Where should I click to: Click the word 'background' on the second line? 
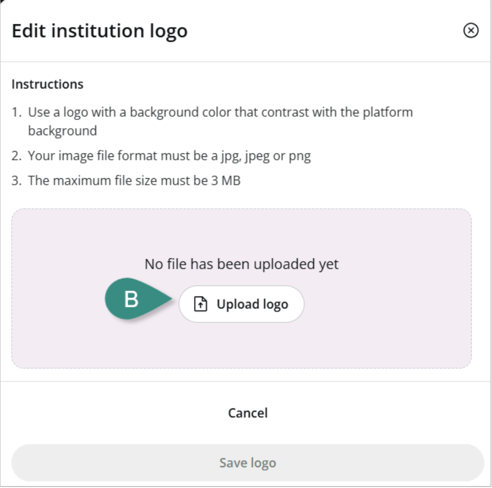tap(62, 131)
